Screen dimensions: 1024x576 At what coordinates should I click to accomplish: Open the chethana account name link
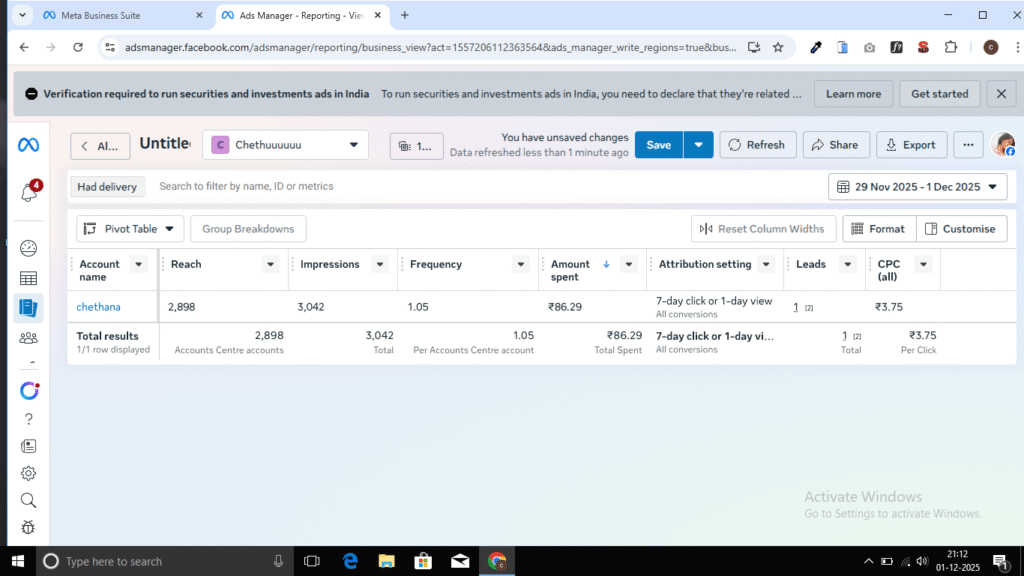(x=98, y=307)
